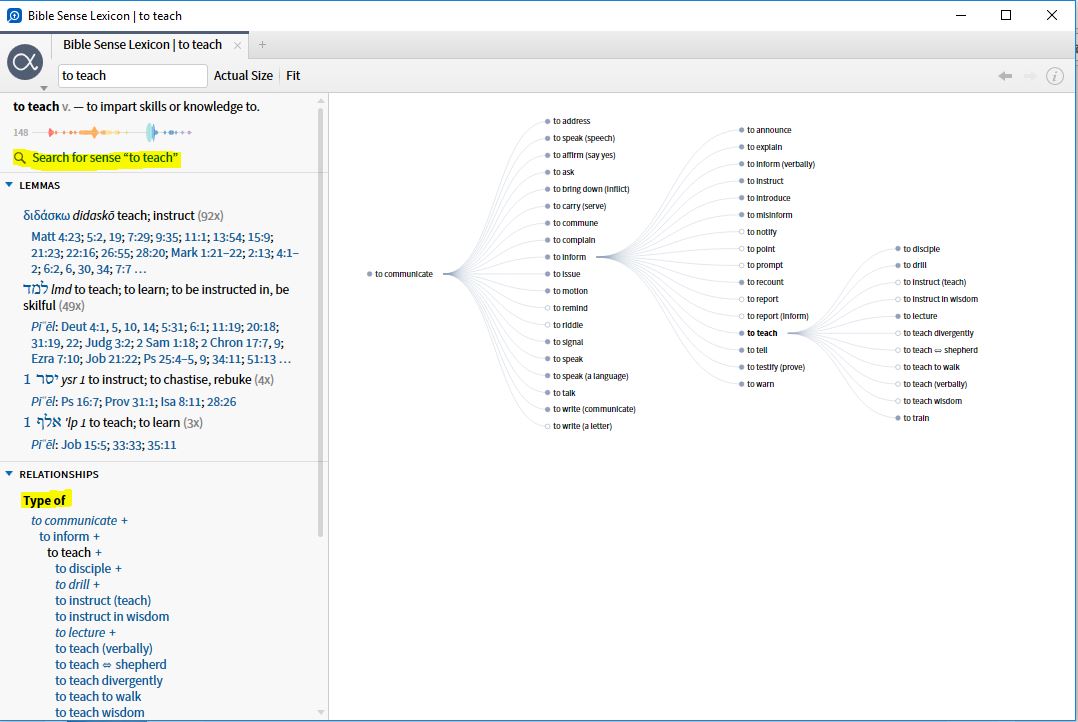Click the back navigation arrow
This screenshot has height=722, width=1078.
click(x=1005, y=76)
